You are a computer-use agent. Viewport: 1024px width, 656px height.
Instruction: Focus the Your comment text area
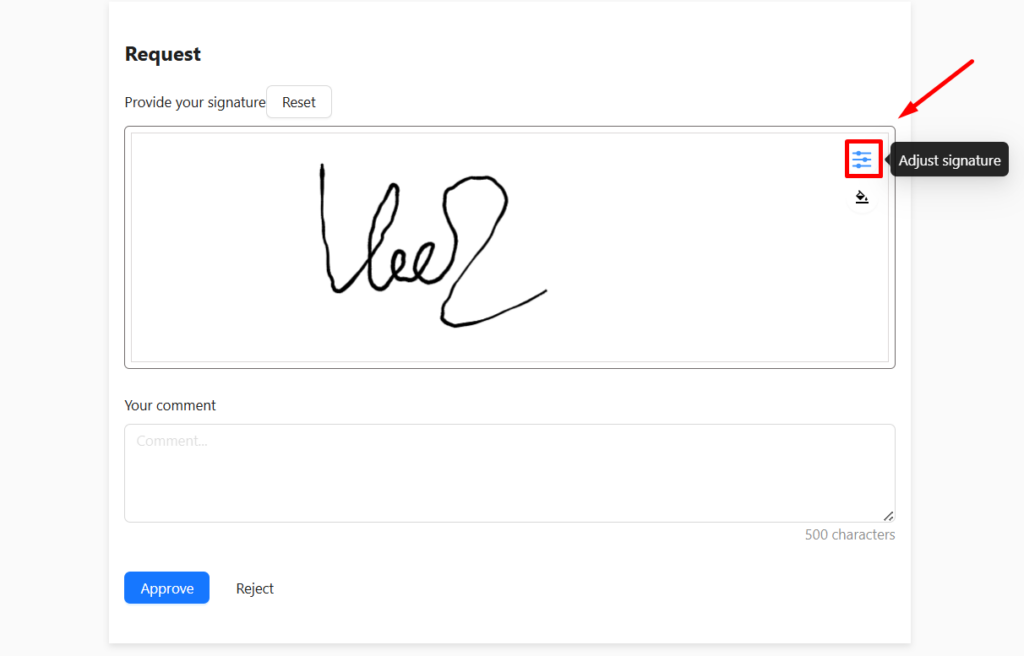click(x=509, y=473)
